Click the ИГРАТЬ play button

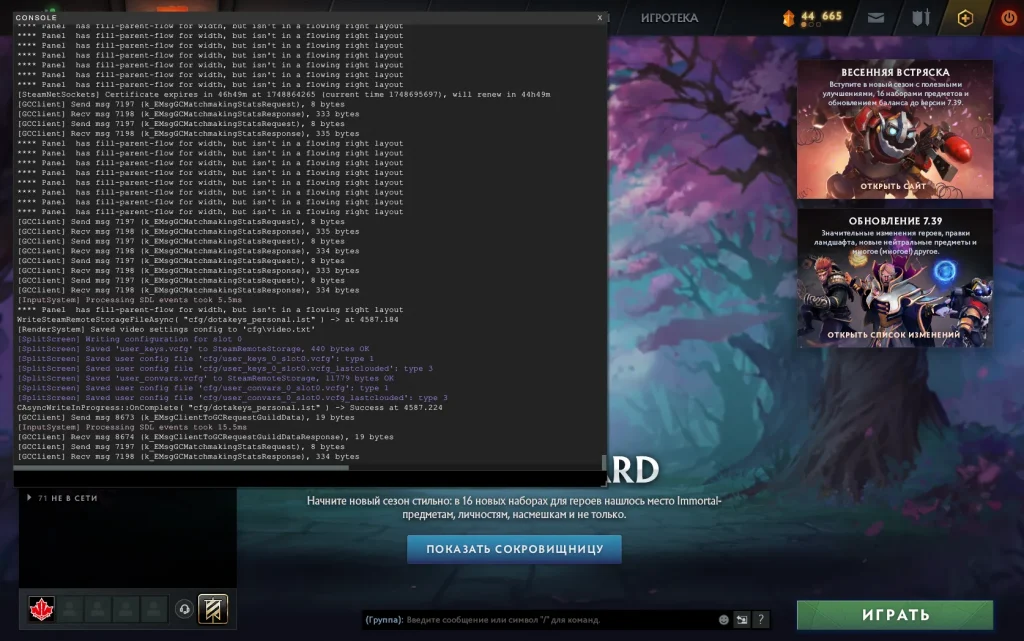895,615
